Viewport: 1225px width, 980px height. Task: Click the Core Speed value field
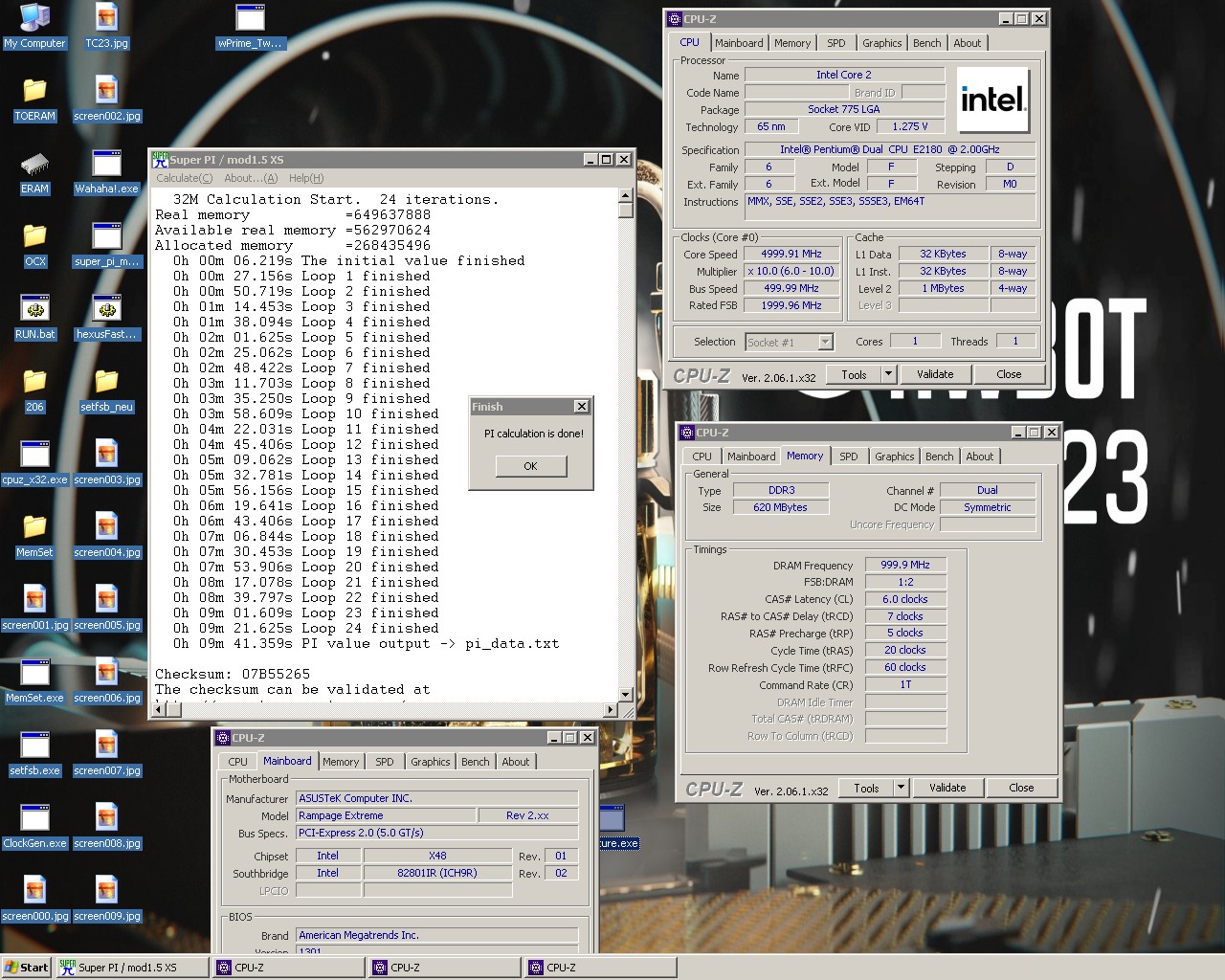[x=791, y=254]
